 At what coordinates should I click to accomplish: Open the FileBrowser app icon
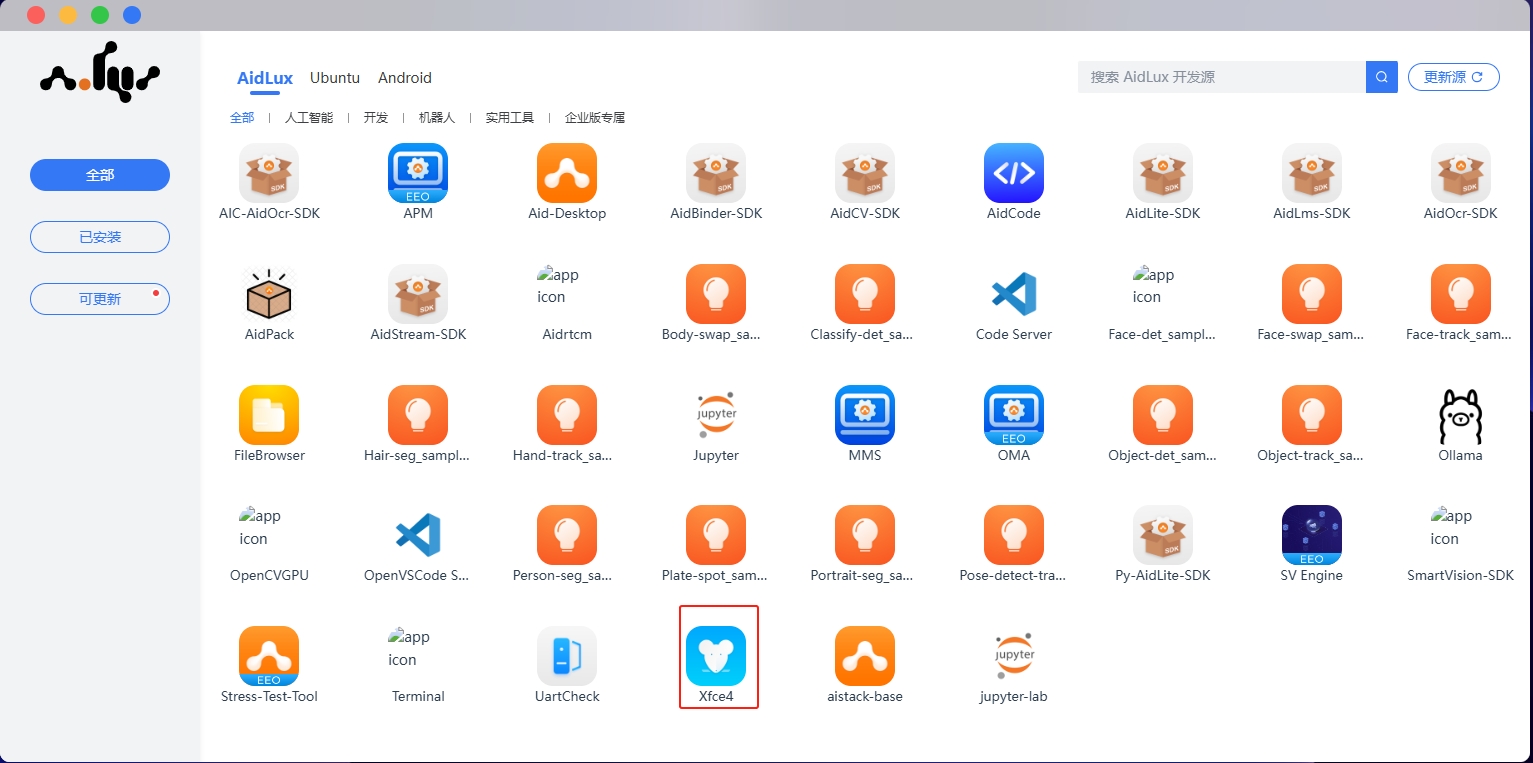click(x=269, y=415)
